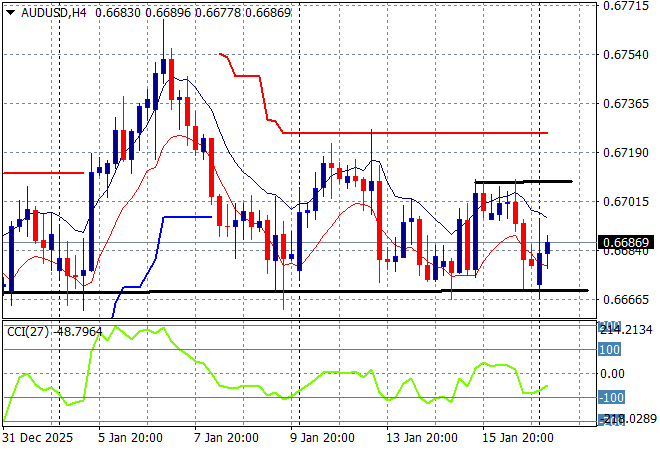This screenshot has width=660, height=450.
Task: Click the 0.66665 price axis label
Action: (x=626, y=300)
